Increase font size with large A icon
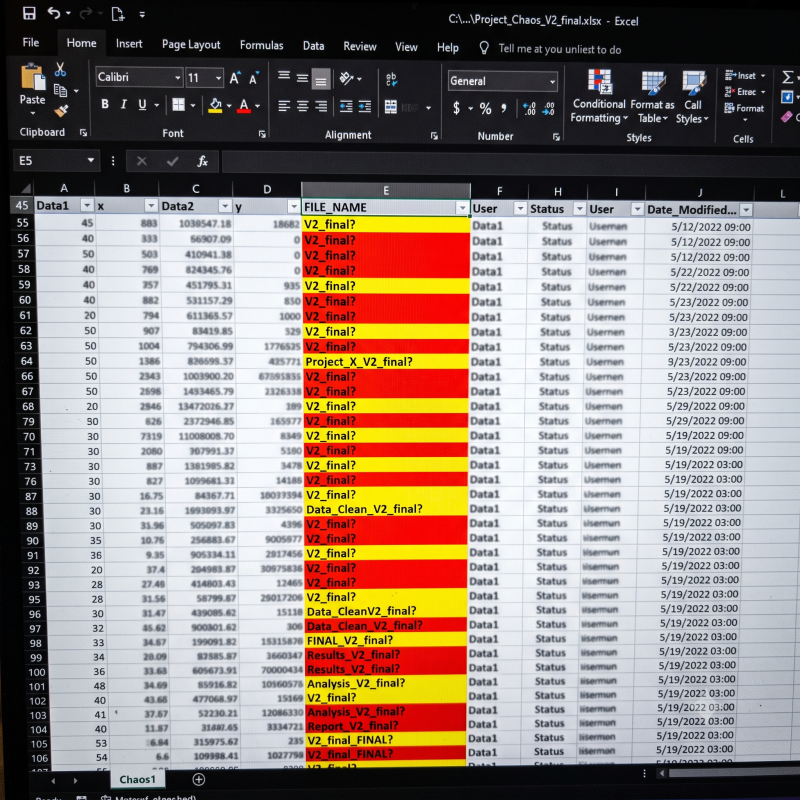 click(x=235, y=78)
